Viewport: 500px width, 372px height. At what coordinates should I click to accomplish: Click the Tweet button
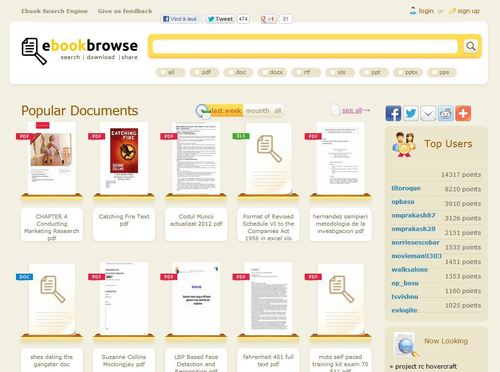coord(220,19)
